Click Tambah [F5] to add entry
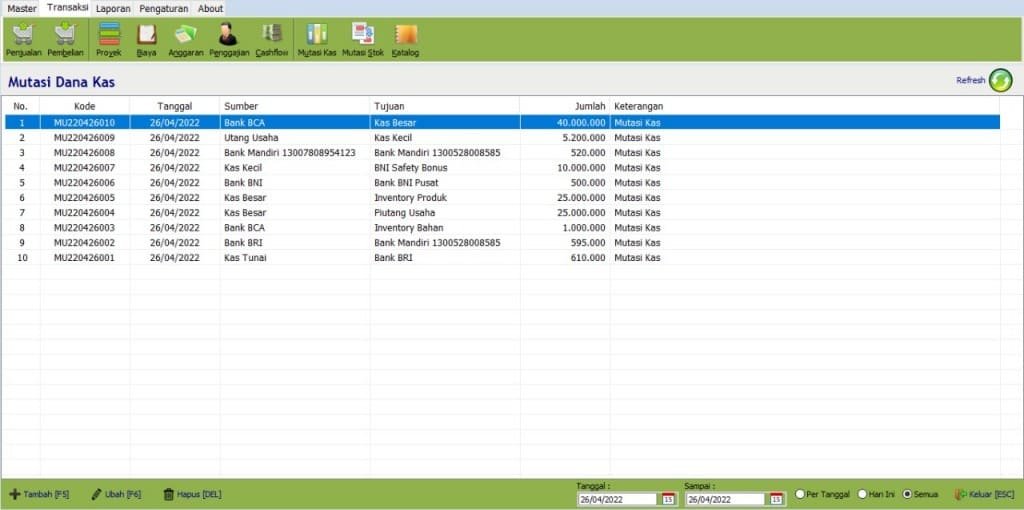Image resolution: width=1024 pixels, height=510 pixels. (39, 494)
